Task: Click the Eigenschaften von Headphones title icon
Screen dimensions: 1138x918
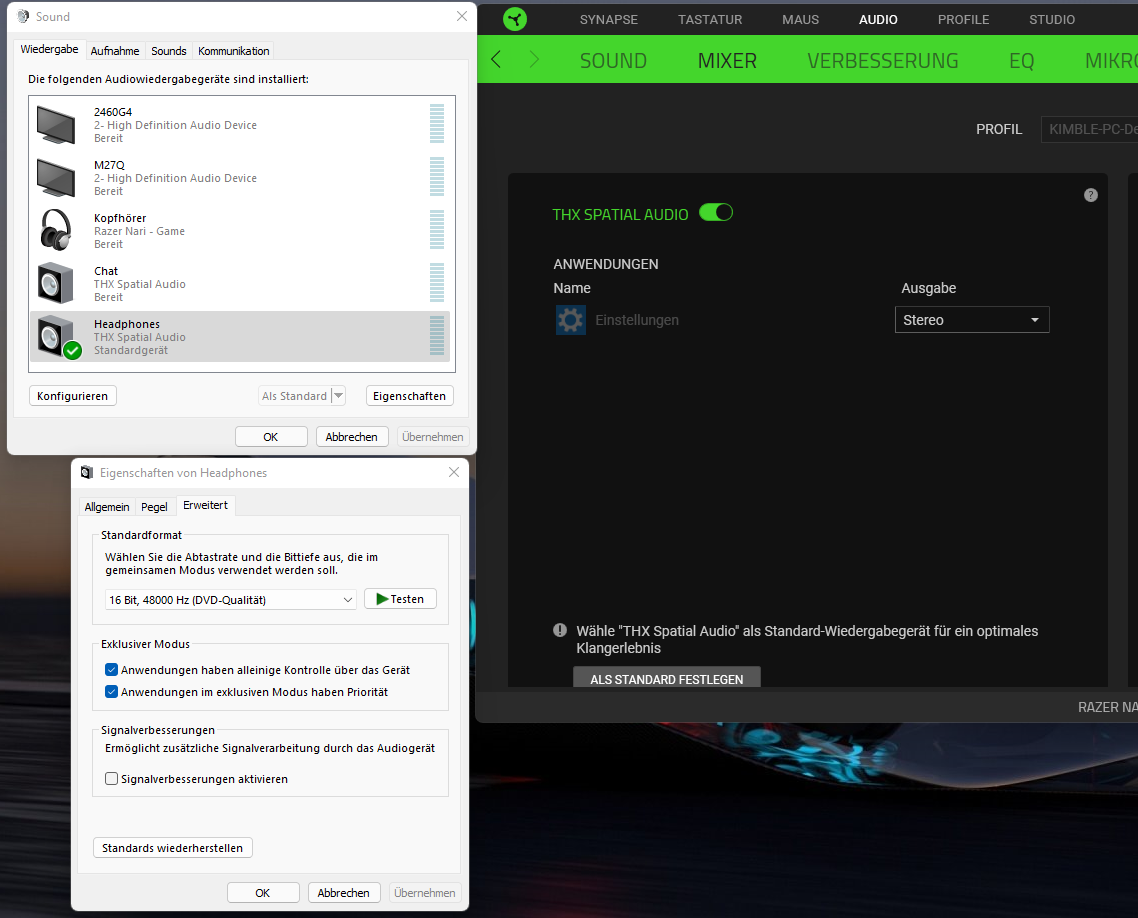Action: [87, 472]
